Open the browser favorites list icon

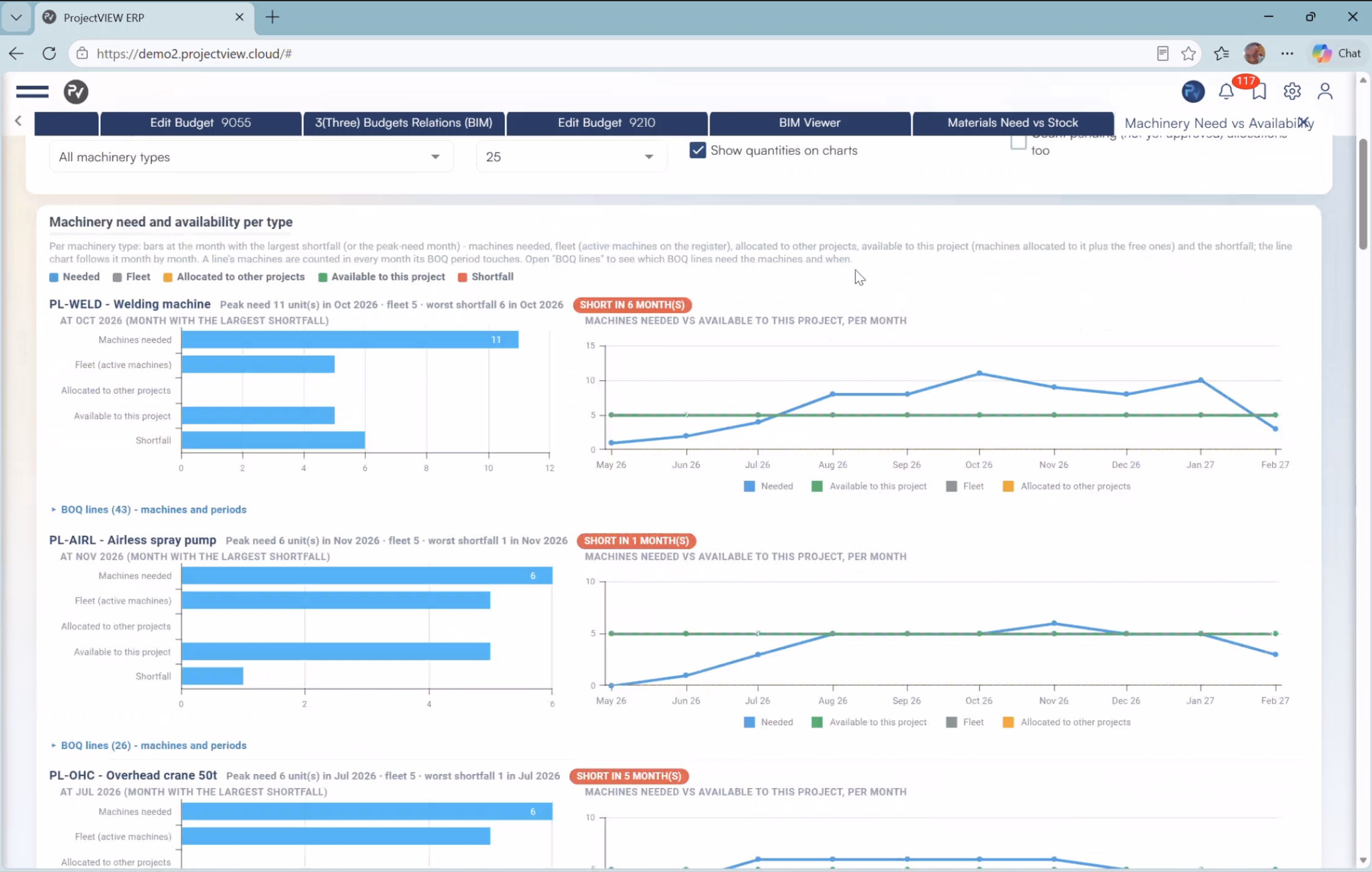[x=1221, y=54]
